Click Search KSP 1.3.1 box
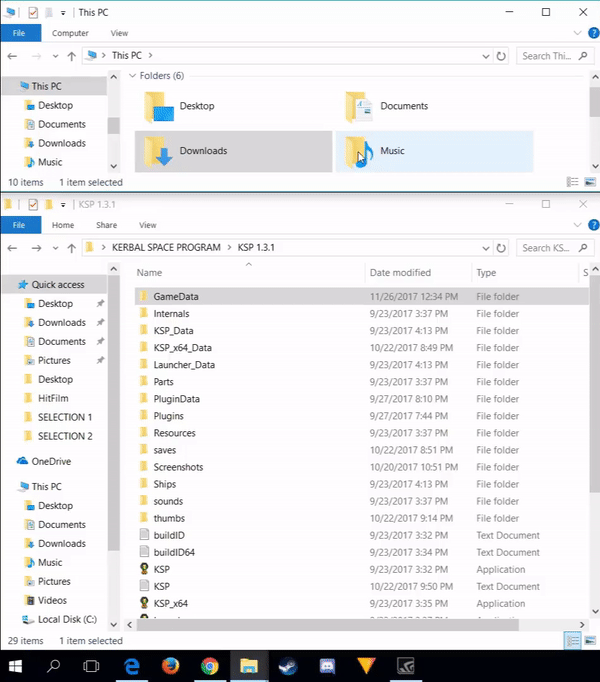This screenshot has width=600, height=682. pos(555,248)
